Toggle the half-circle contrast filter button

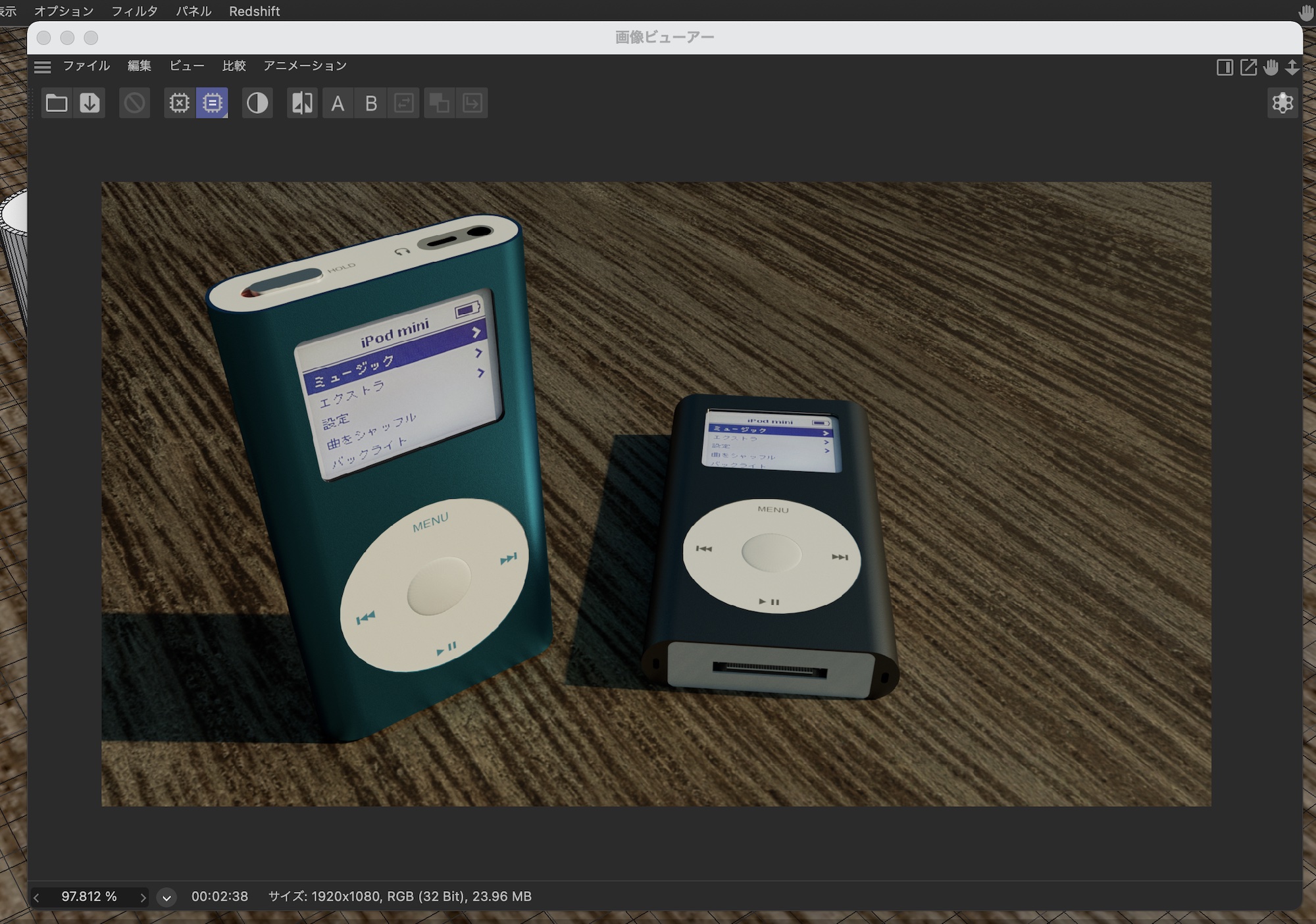pyautogui.click(x=257, y=103)
